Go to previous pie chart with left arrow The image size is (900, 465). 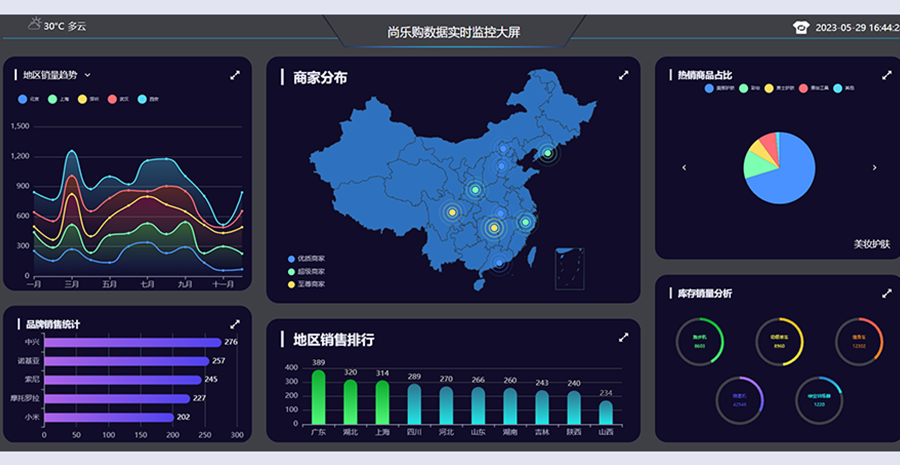click(684, 168)
